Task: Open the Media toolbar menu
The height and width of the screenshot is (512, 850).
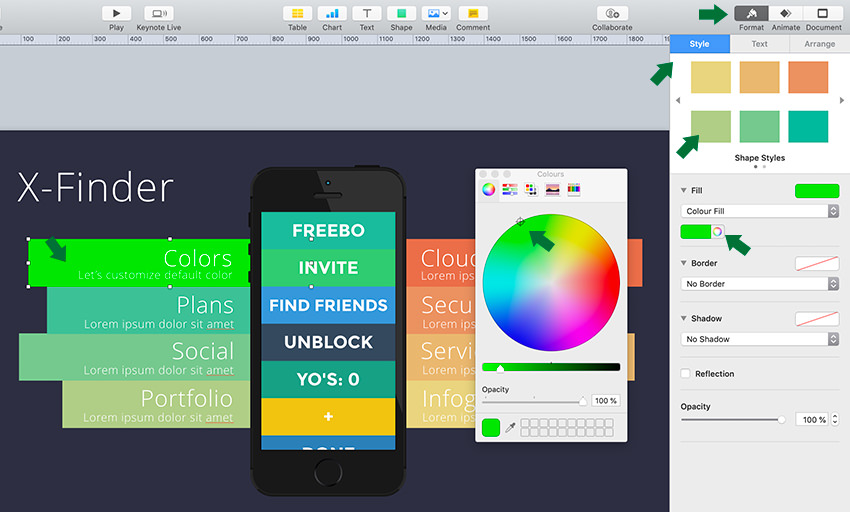Action: point(436,14)
